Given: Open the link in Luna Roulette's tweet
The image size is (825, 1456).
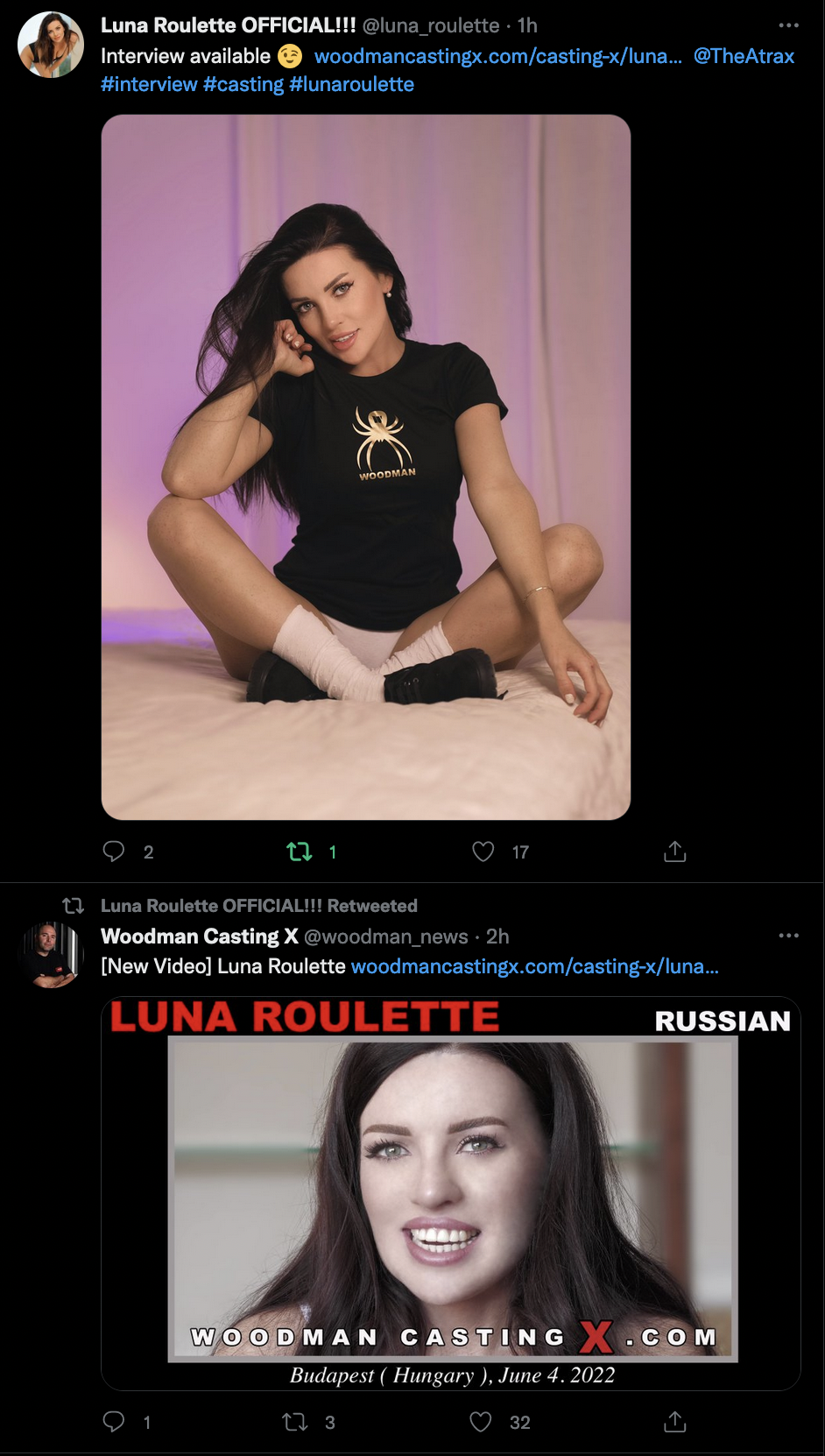Looking at the screenshot, I should click(497, 56).
